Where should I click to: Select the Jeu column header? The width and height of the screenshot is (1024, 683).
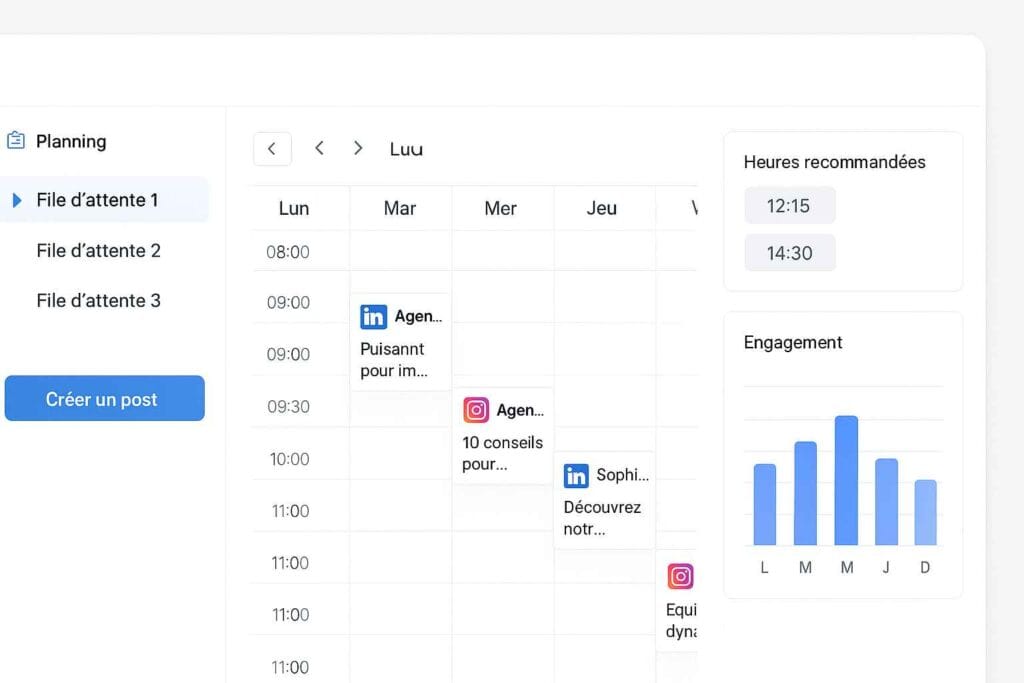click(x=602, y=208)
